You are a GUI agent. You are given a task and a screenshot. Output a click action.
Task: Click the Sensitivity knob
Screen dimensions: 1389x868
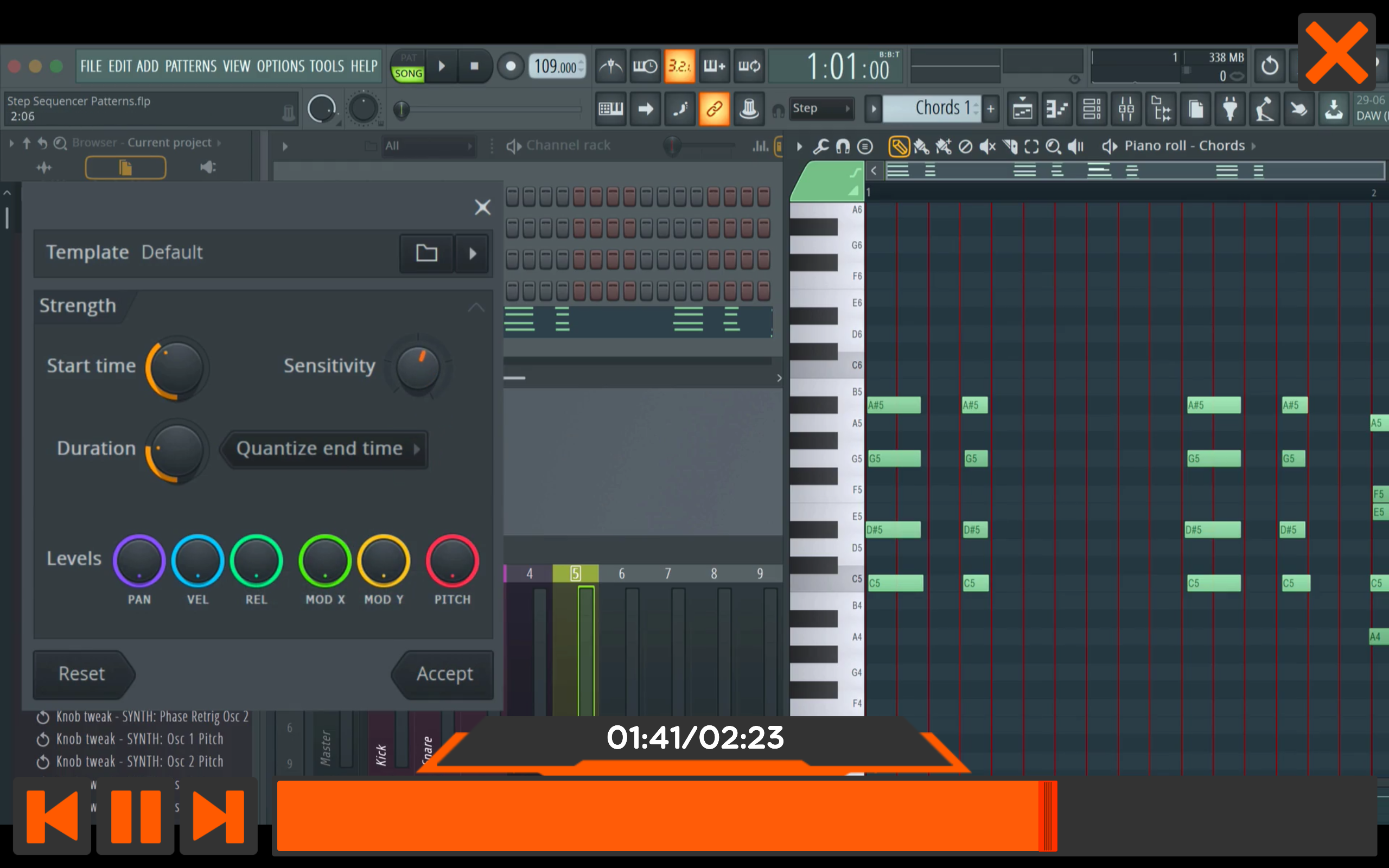[x=418, y=367]
